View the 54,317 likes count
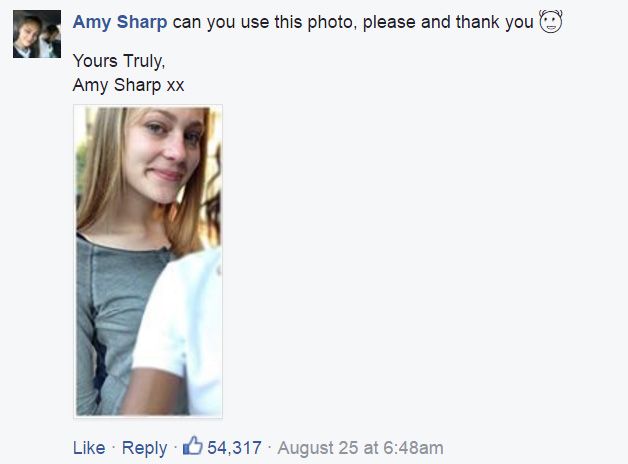Screen dimensions: 628x464 click(x=234, y=448)
